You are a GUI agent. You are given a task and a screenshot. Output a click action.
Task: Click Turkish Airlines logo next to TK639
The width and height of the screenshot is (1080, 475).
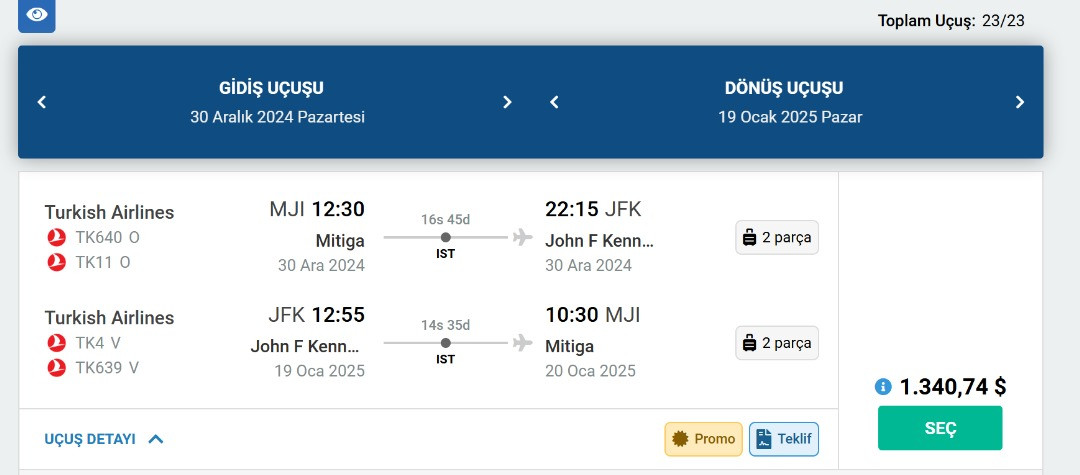57,368
